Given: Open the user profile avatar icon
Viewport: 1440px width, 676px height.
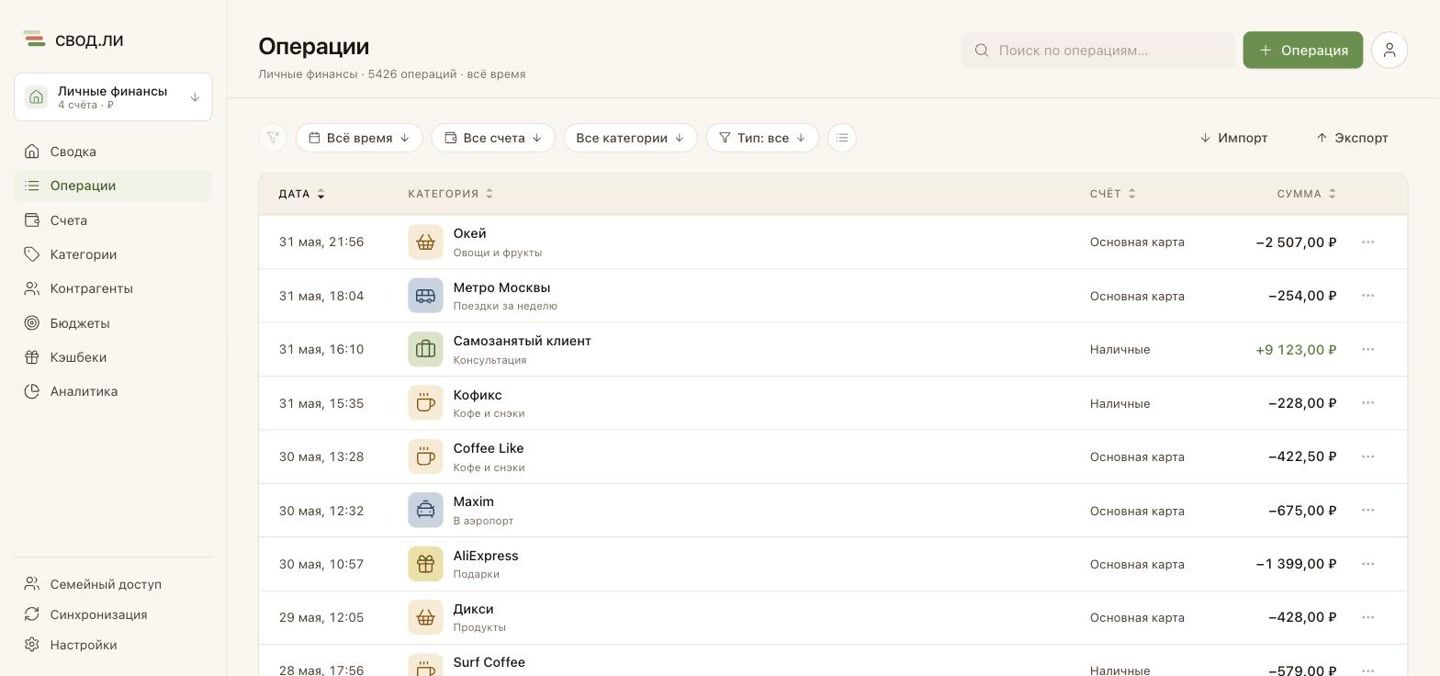Looking at the screenshot, I should pyautogui.click(x=1389, y=50).
